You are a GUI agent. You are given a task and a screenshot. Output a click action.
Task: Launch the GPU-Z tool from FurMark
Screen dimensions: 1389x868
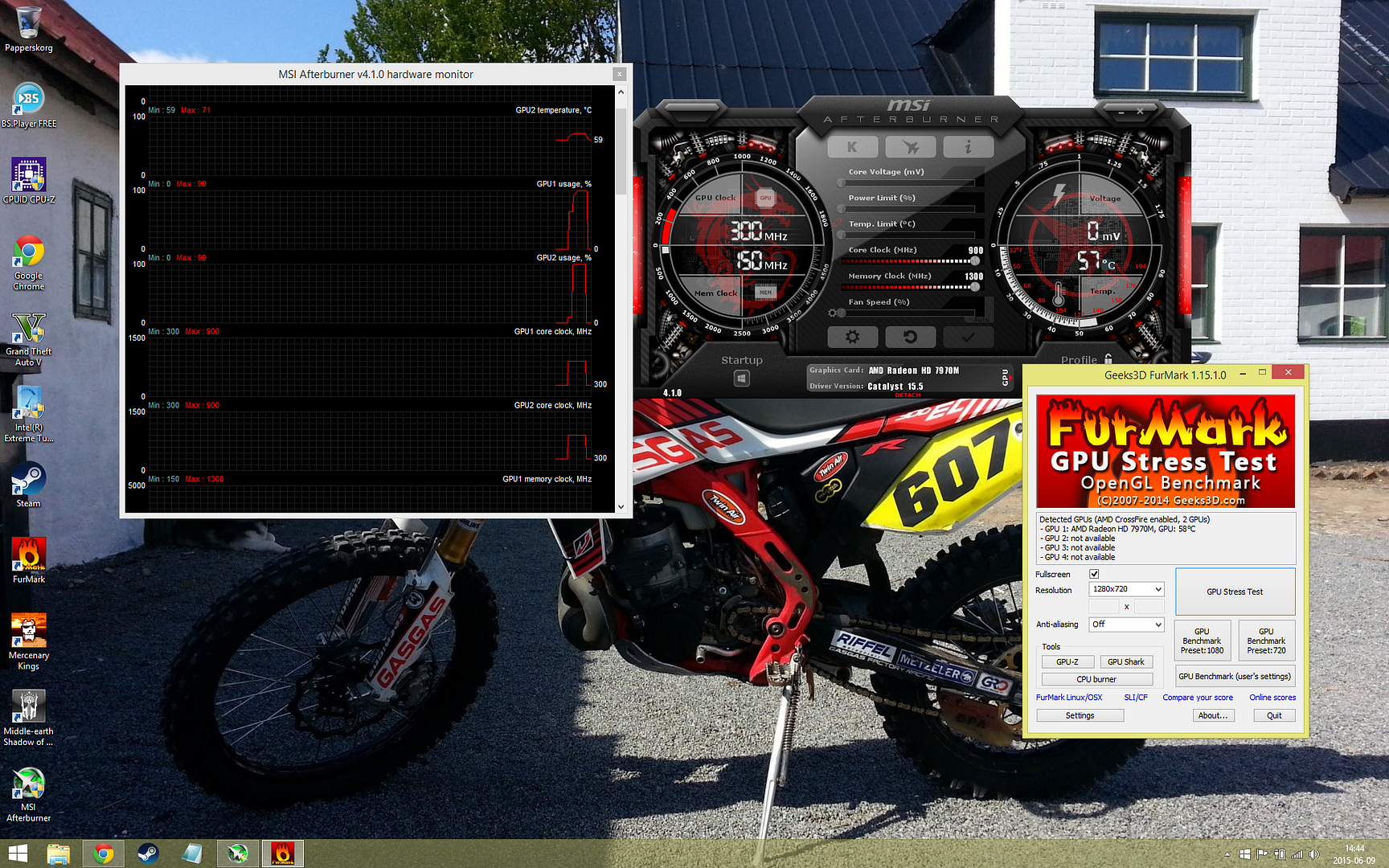pos(1067,662)
